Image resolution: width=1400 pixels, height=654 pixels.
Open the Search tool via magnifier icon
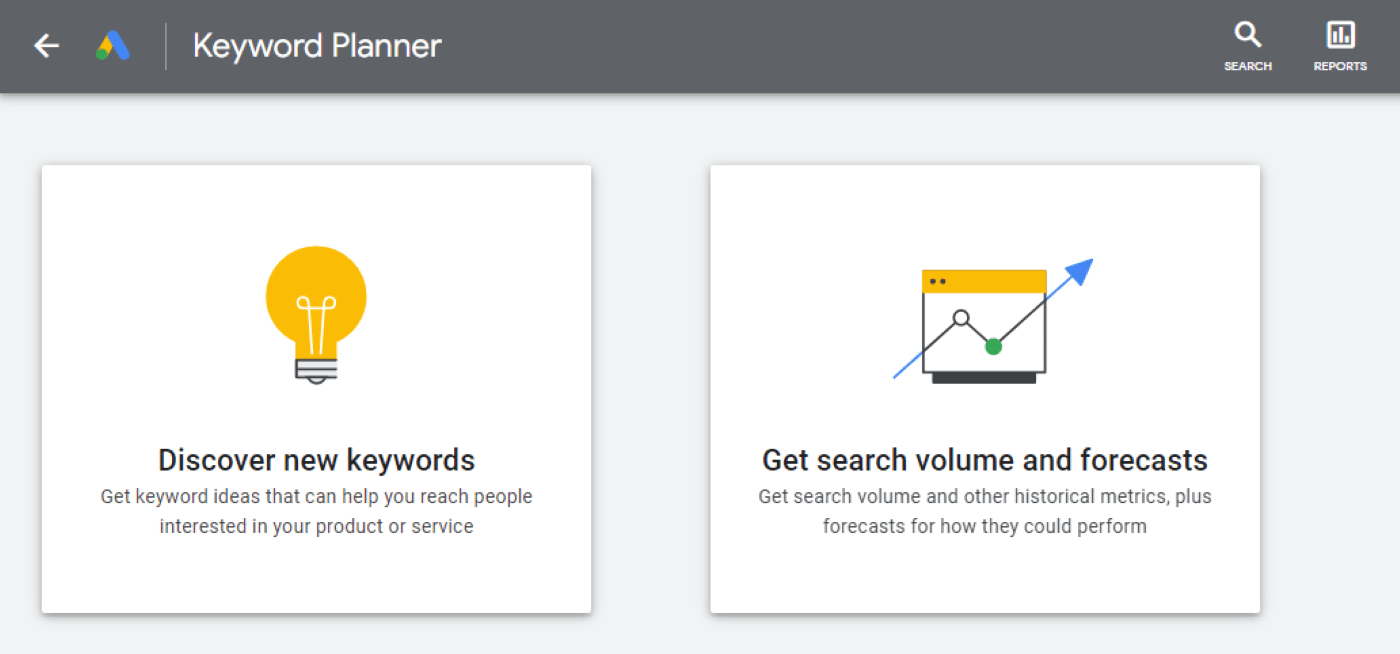click(x=1247, y=34)
